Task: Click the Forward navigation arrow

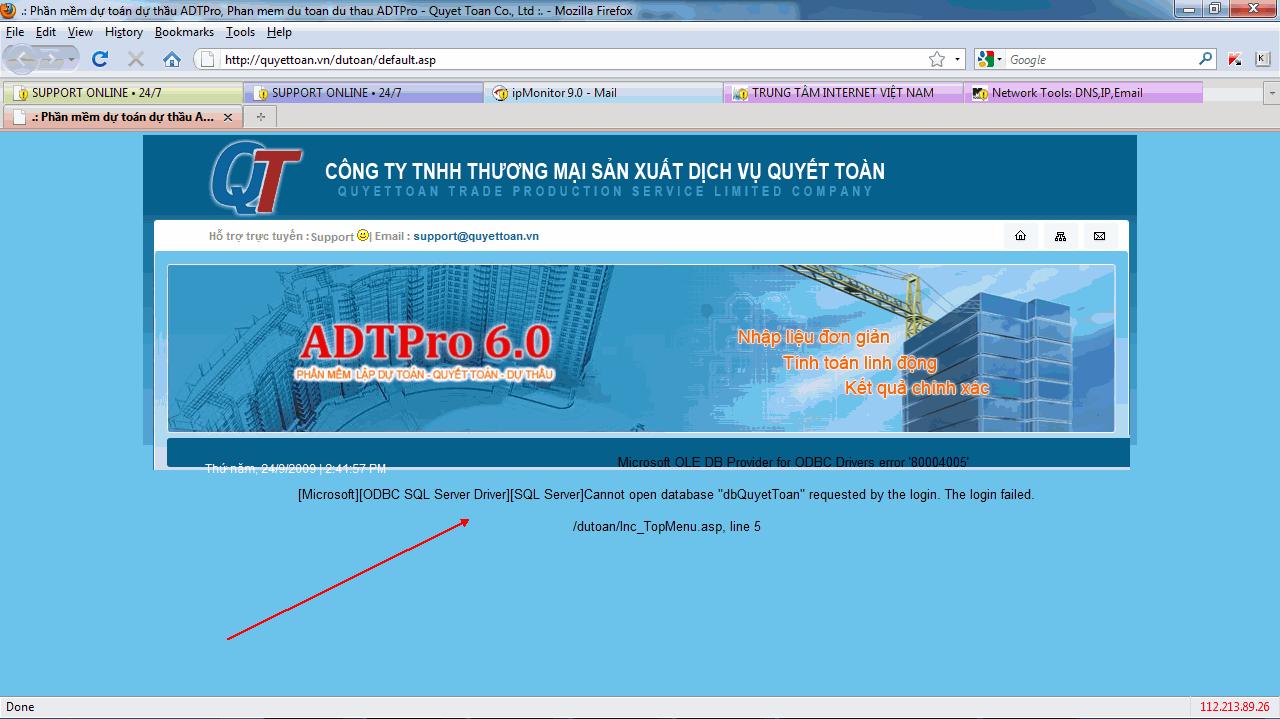Action: [x=50, y=59]
